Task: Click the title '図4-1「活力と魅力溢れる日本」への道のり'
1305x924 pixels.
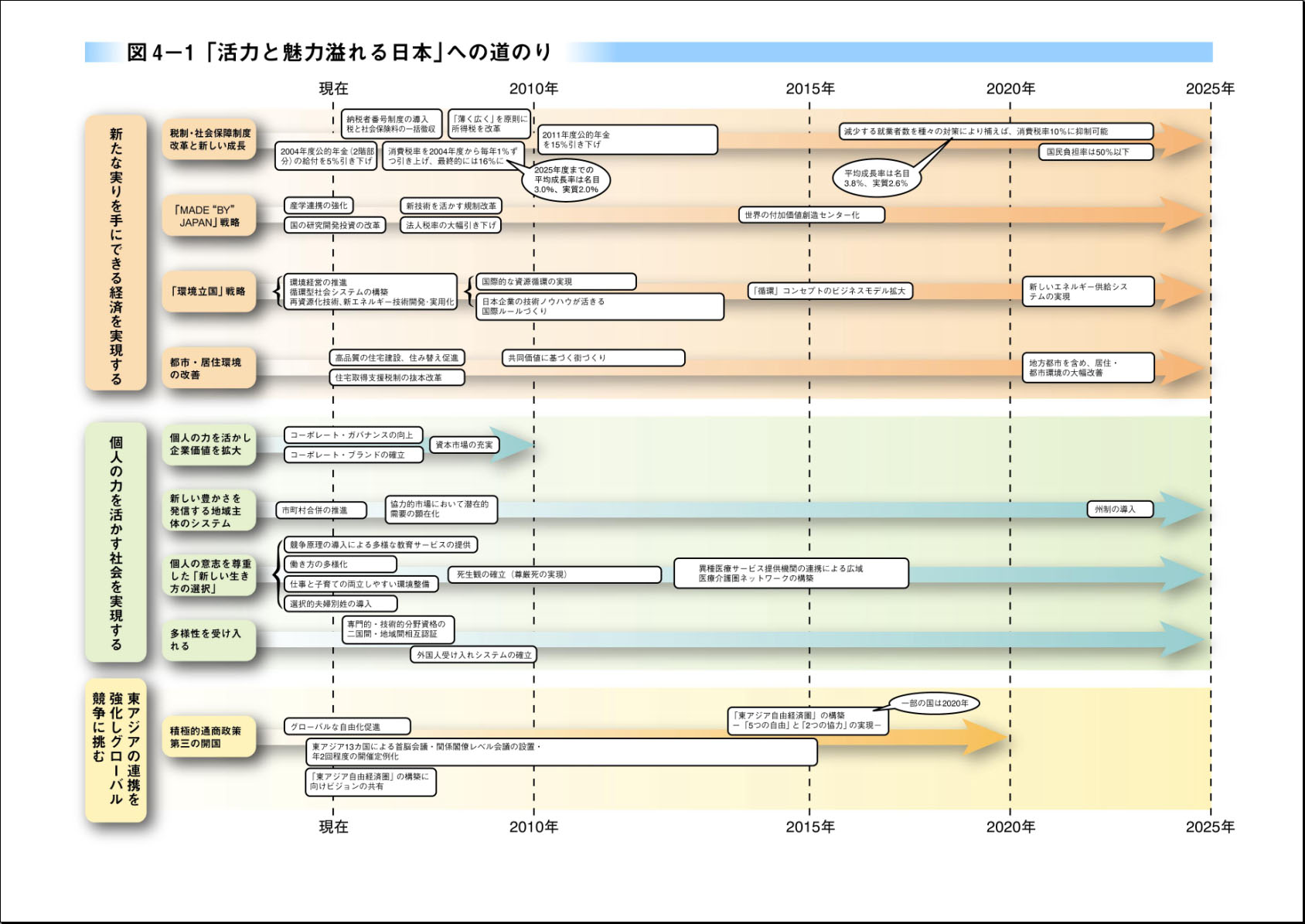Action: pos(339,52)
